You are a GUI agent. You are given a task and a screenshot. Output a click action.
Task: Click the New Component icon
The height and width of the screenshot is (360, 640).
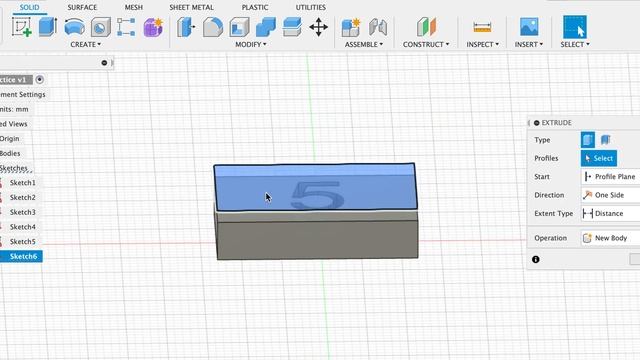pos(351,27)
